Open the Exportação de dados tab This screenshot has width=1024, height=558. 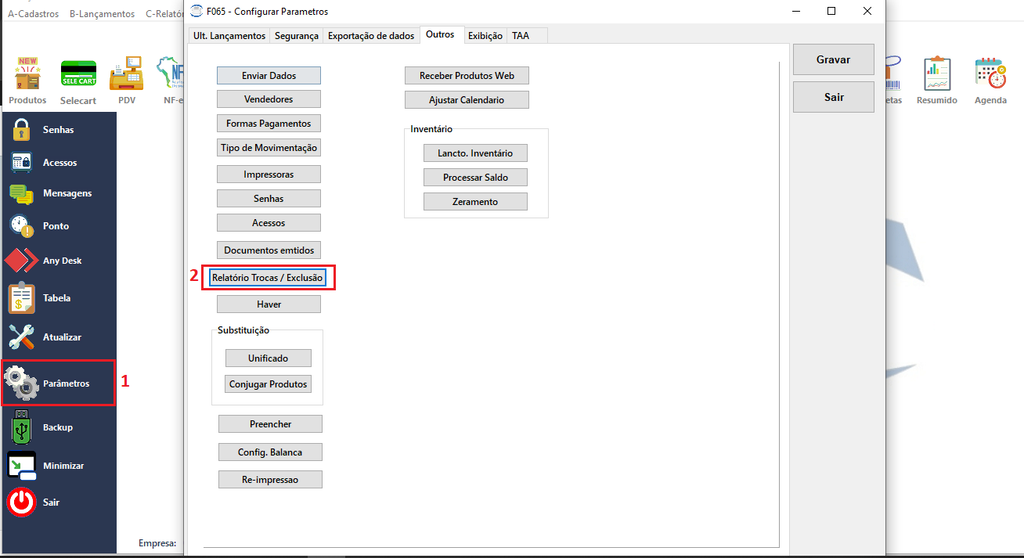tap(371, 36)
